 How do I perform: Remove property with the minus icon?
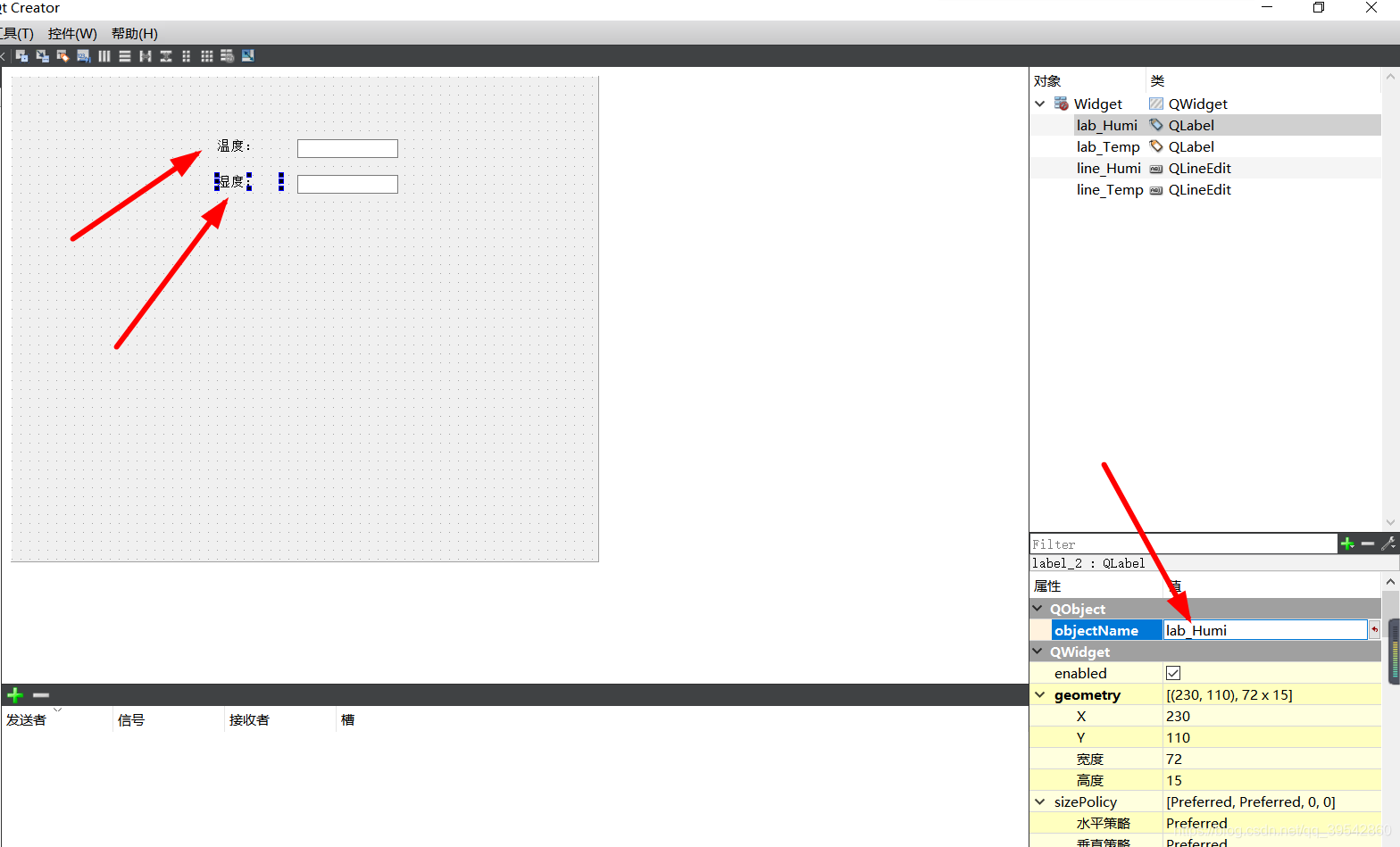[x=1368, y=544]
